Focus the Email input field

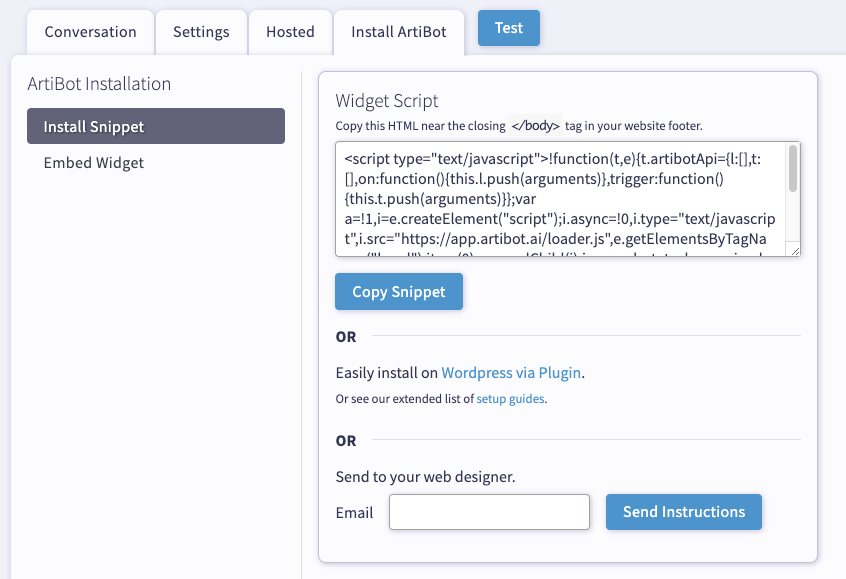pyautogui.click(x=489, y=512)
